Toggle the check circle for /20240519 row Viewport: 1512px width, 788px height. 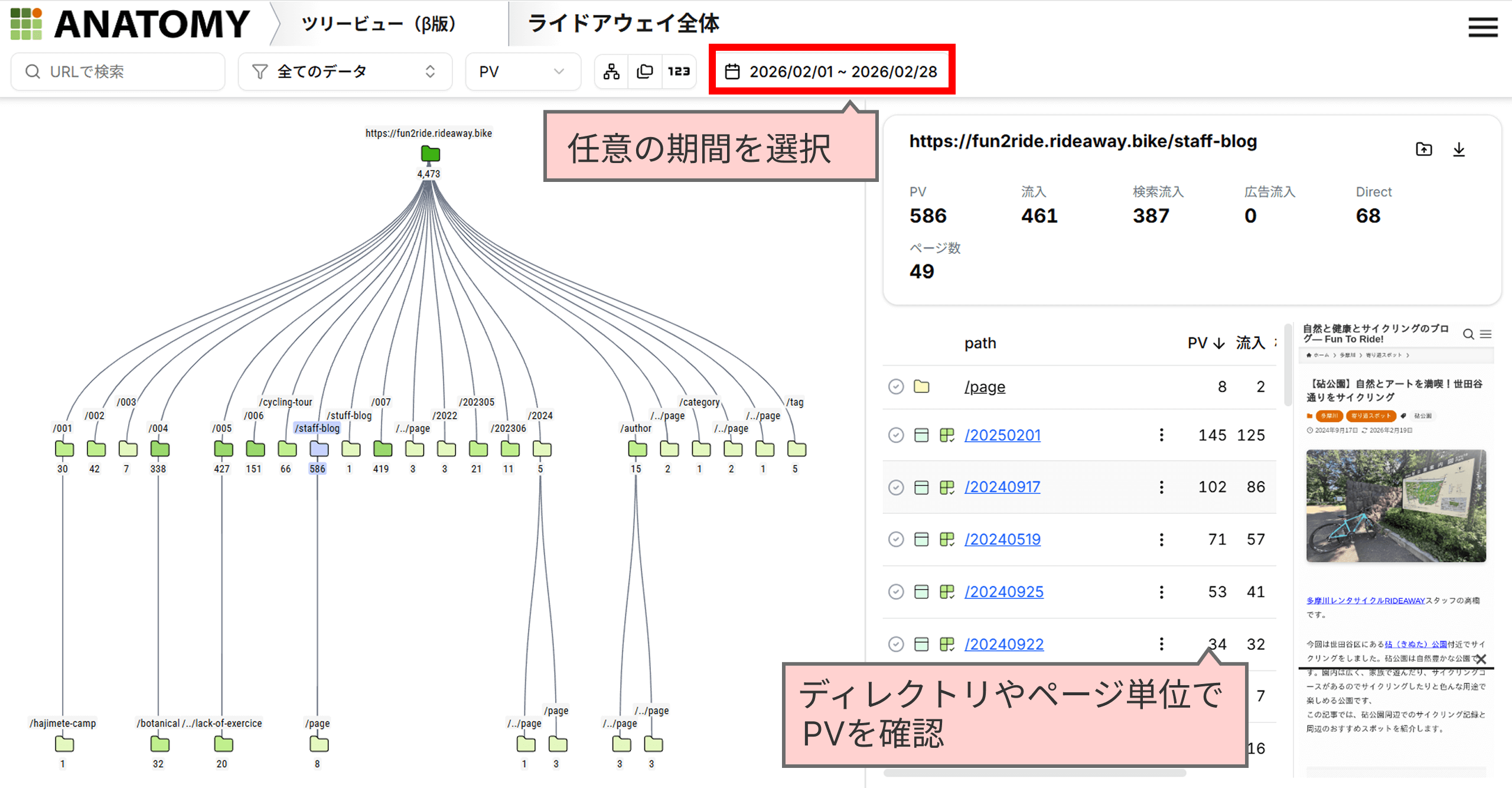(x=896, y=539)
